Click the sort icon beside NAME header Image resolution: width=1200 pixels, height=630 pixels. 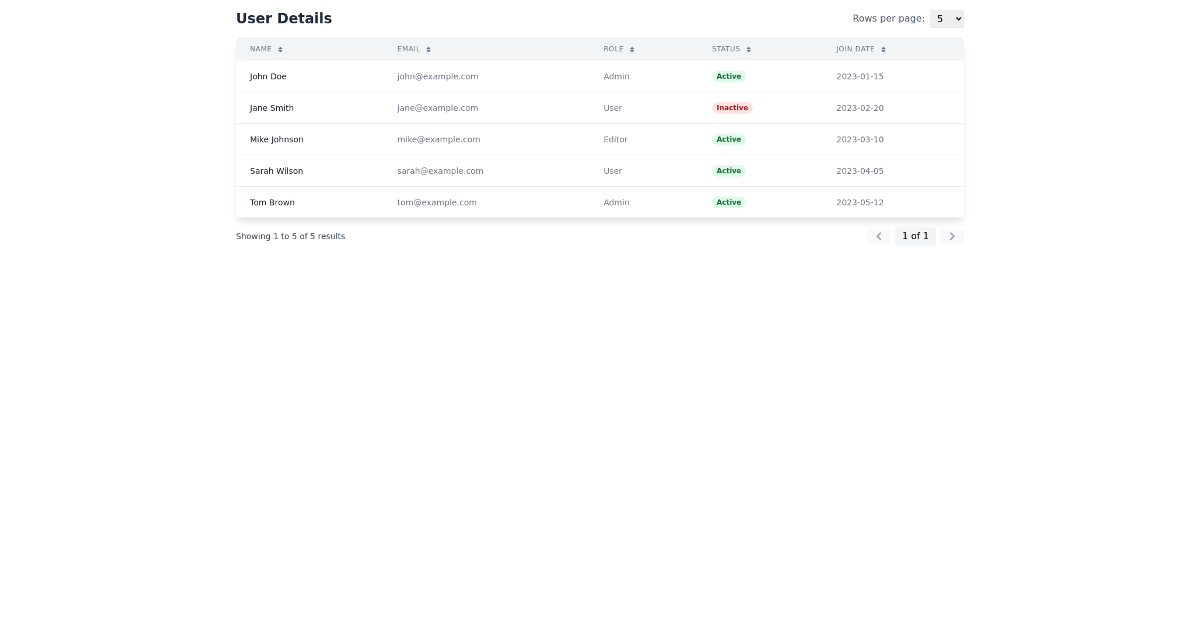[280, 48]
